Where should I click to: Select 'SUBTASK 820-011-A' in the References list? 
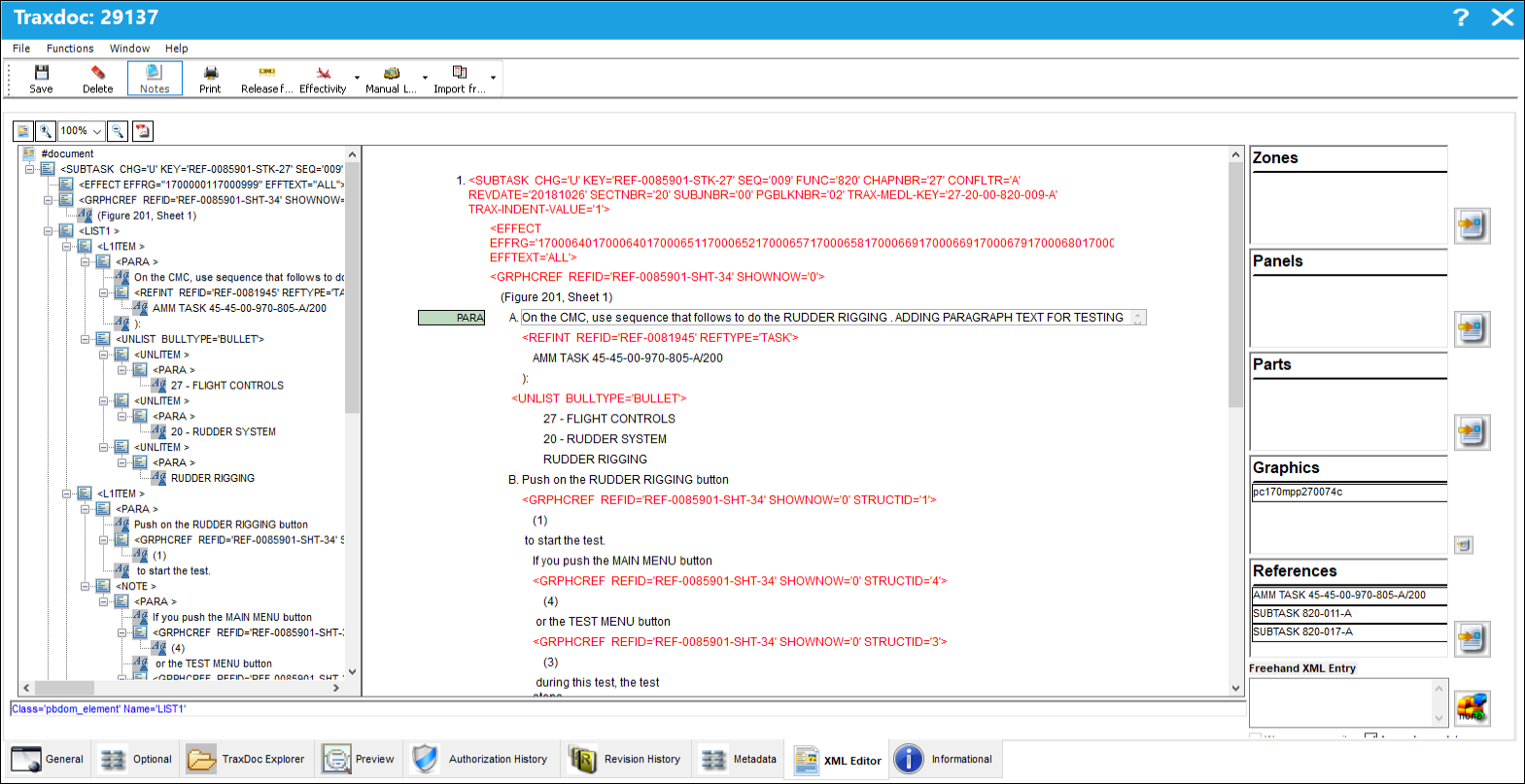tap(1349, 614)
